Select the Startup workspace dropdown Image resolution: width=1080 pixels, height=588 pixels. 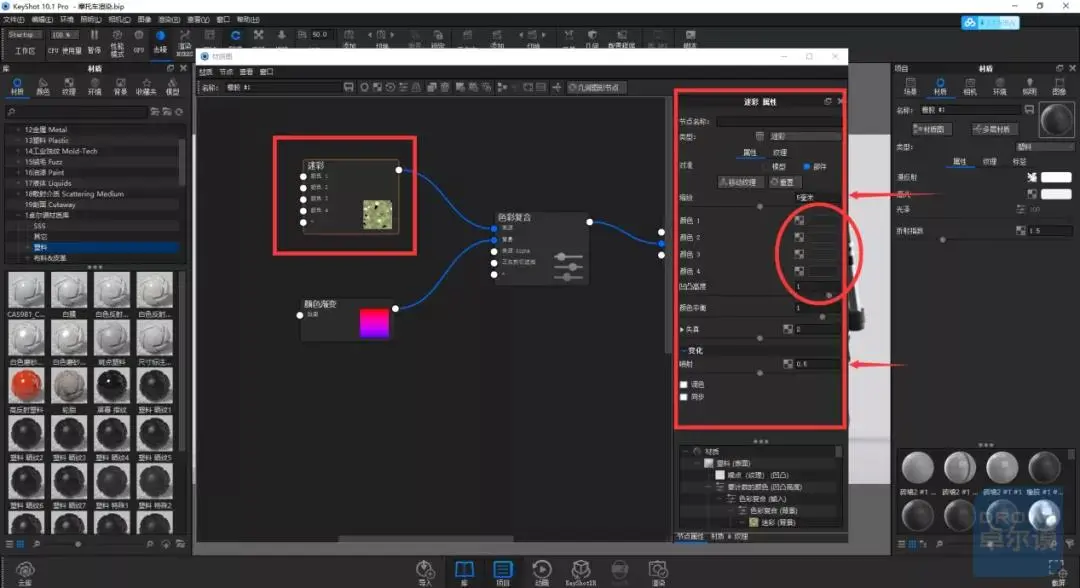click(x=25, y=34)
